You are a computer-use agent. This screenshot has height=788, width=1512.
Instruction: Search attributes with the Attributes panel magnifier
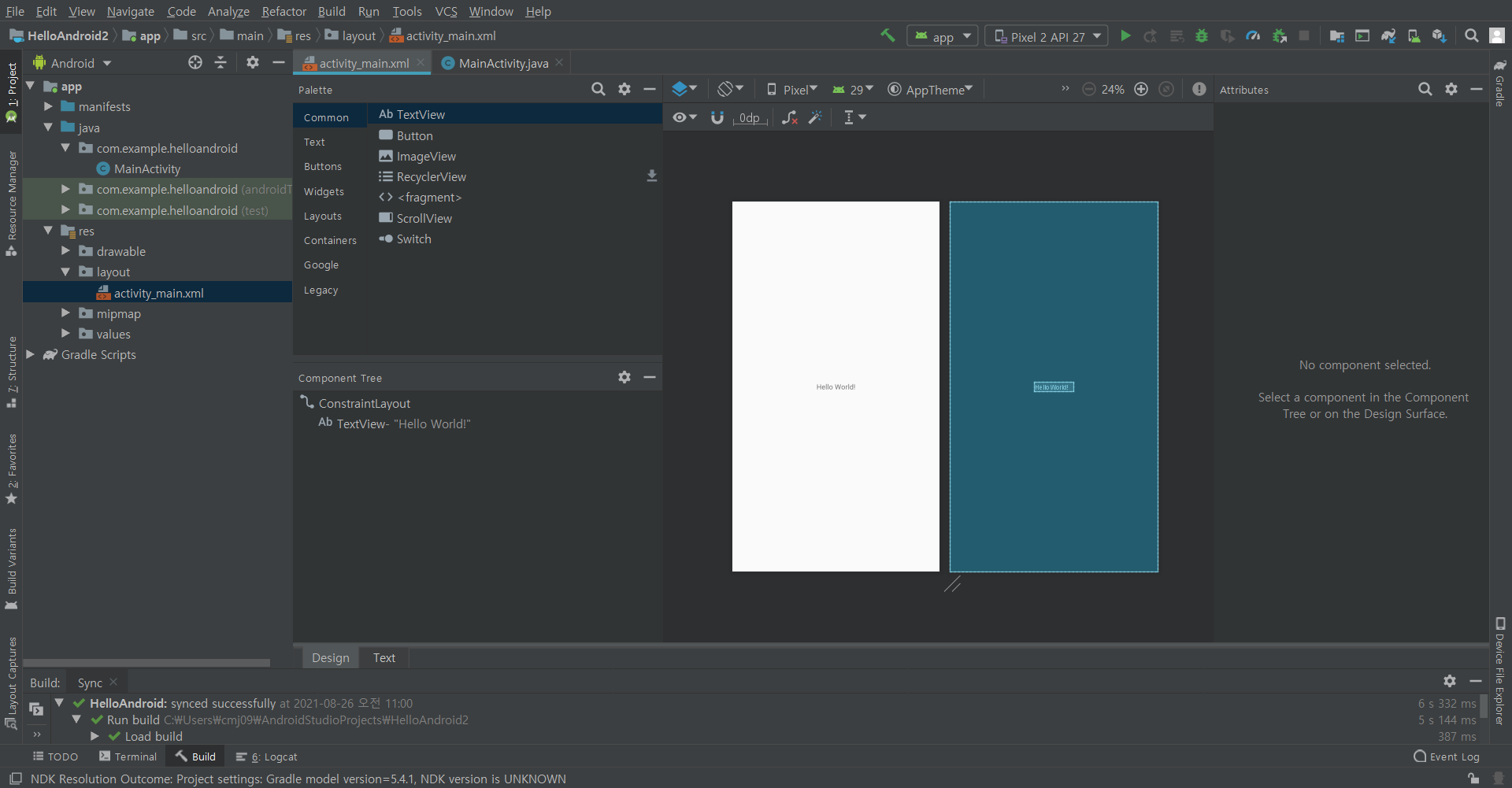(1425, 89)
